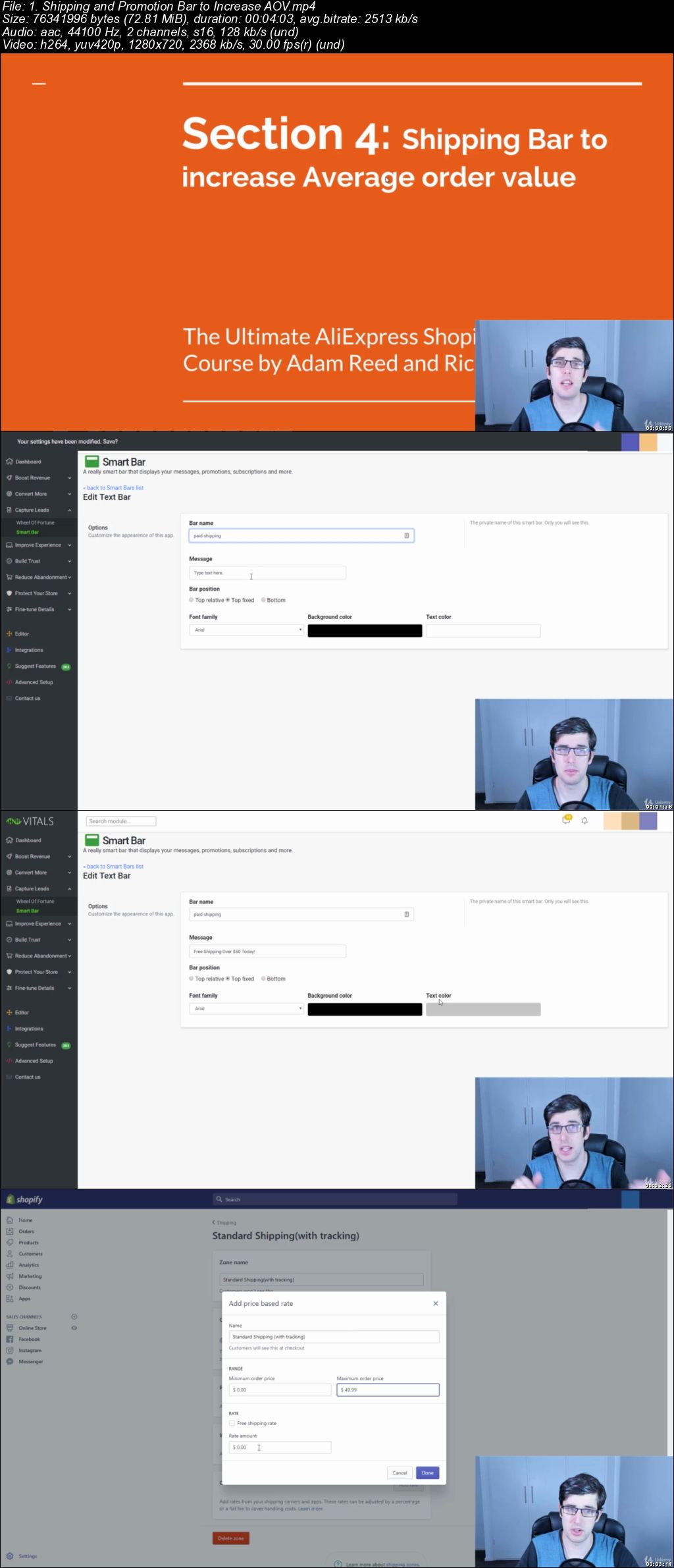This screenshot has width=674, height=1568.
Task: Open Wheel Of Fortune item in the save-banner frame
Action: click(x=36, y=523)
